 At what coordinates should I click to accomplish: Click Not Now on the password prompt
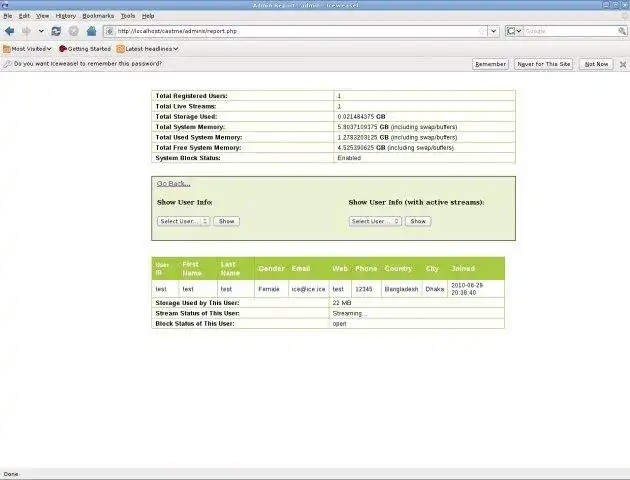coord(596,64)
